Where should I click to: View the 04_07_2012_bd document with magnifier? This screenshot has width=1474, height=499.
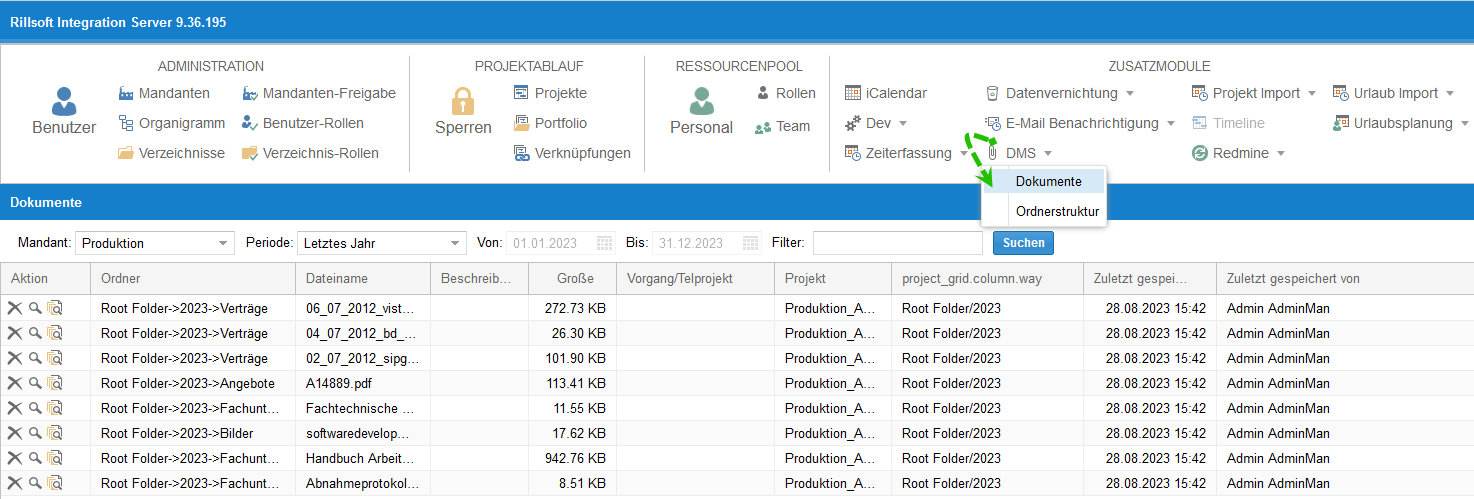click(x=35, y=333)
